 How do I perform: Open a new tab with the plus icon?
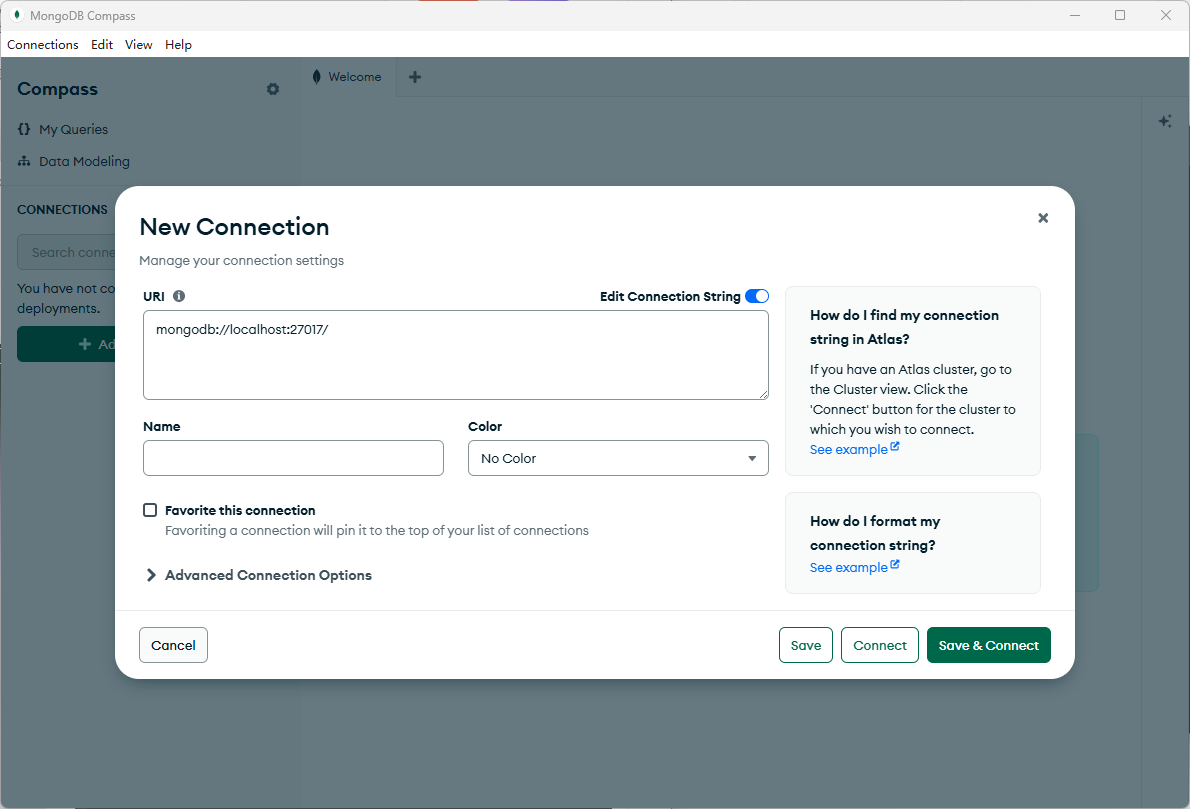tap(414, 76)
